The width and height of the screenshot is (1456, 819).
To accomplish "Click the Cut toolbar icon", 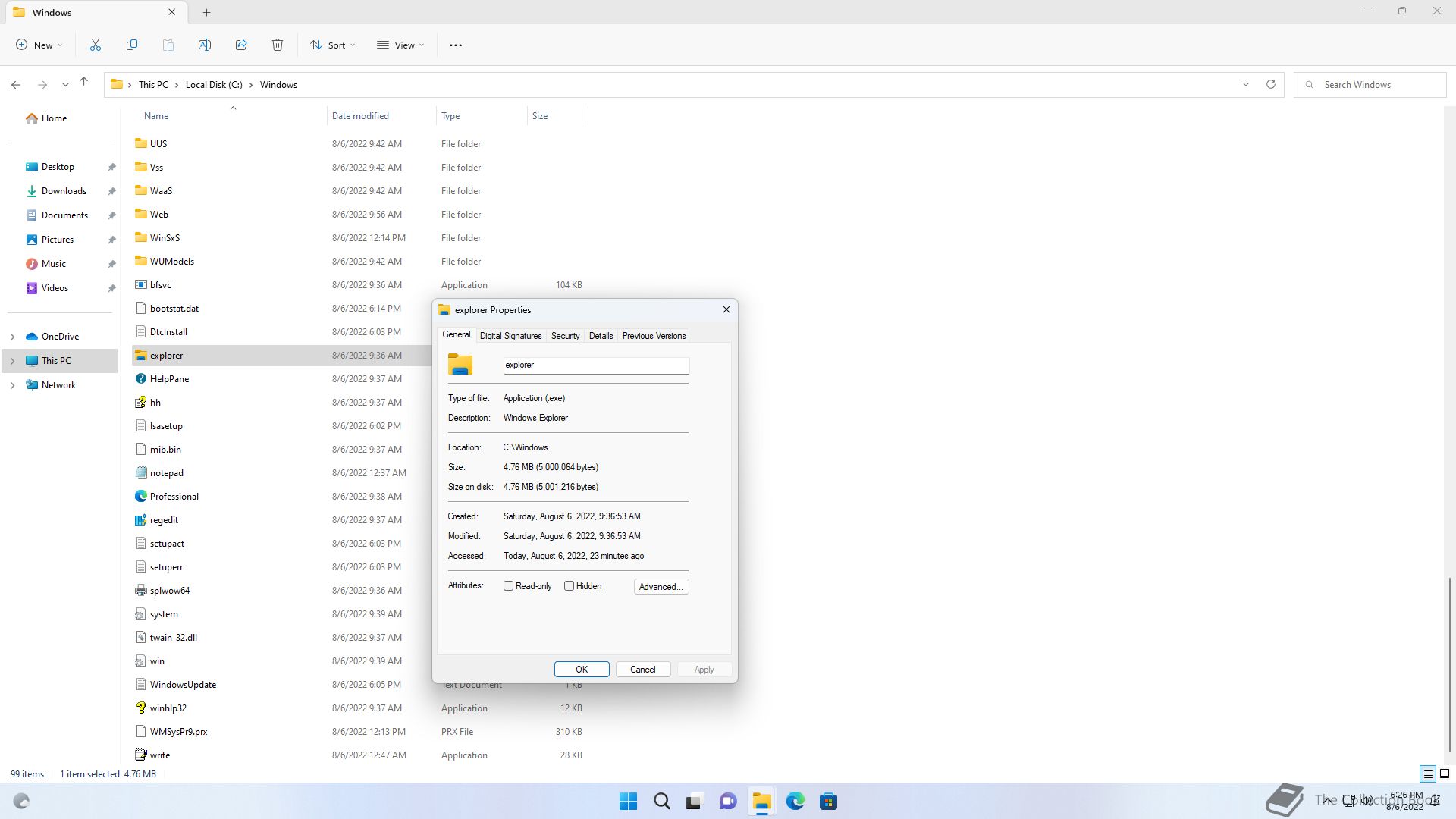I will 96,45.
